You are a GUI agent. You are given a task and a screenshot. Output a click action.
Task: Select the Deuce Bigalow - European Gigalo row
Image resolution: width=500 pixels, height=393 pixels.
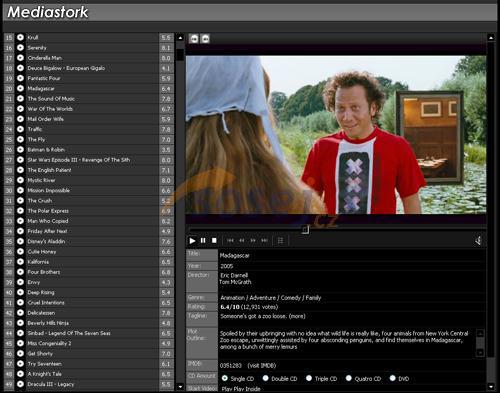coord(93,68)
